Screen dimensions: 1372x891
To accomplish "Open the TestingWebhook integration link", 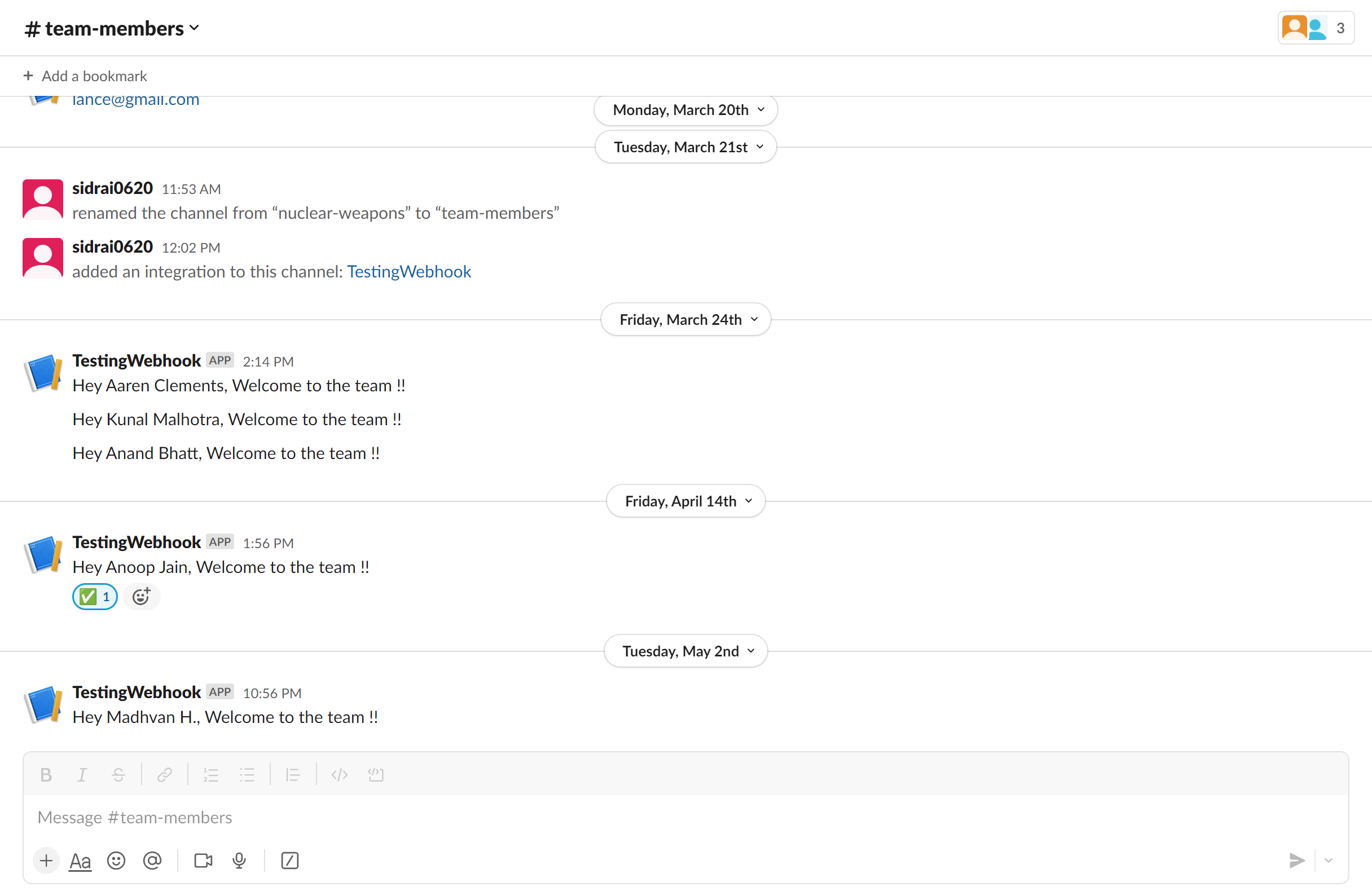I will click(x=408, y=271).
